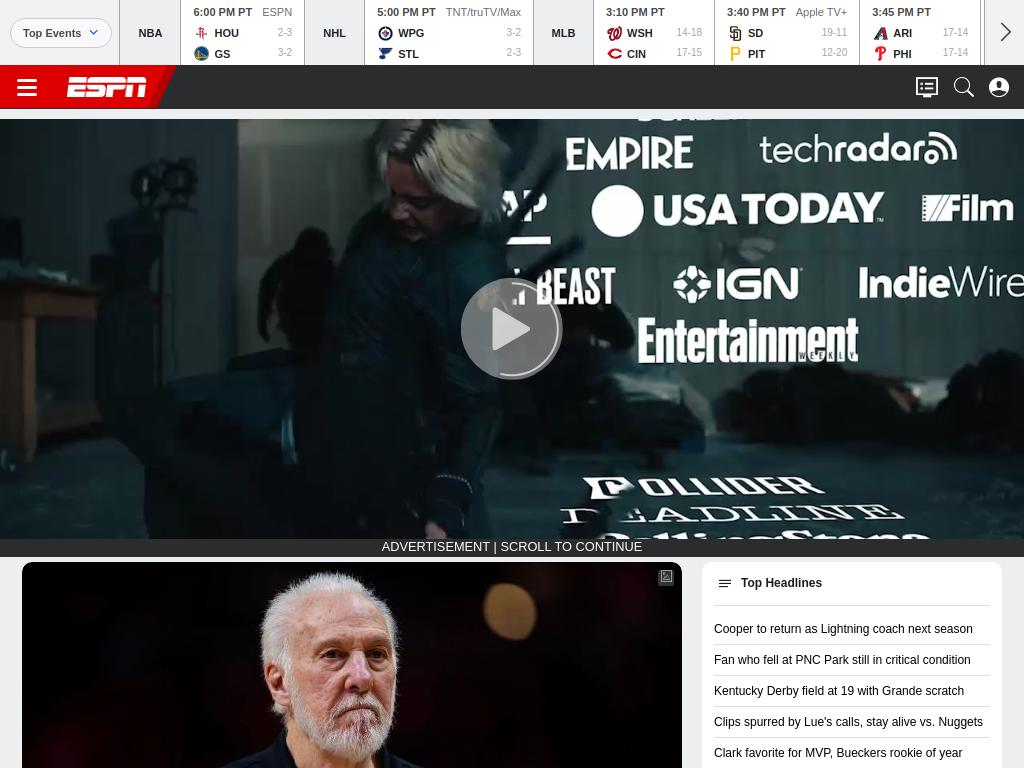
Task: Click the ESPN logo
Action: coord(106,87)
